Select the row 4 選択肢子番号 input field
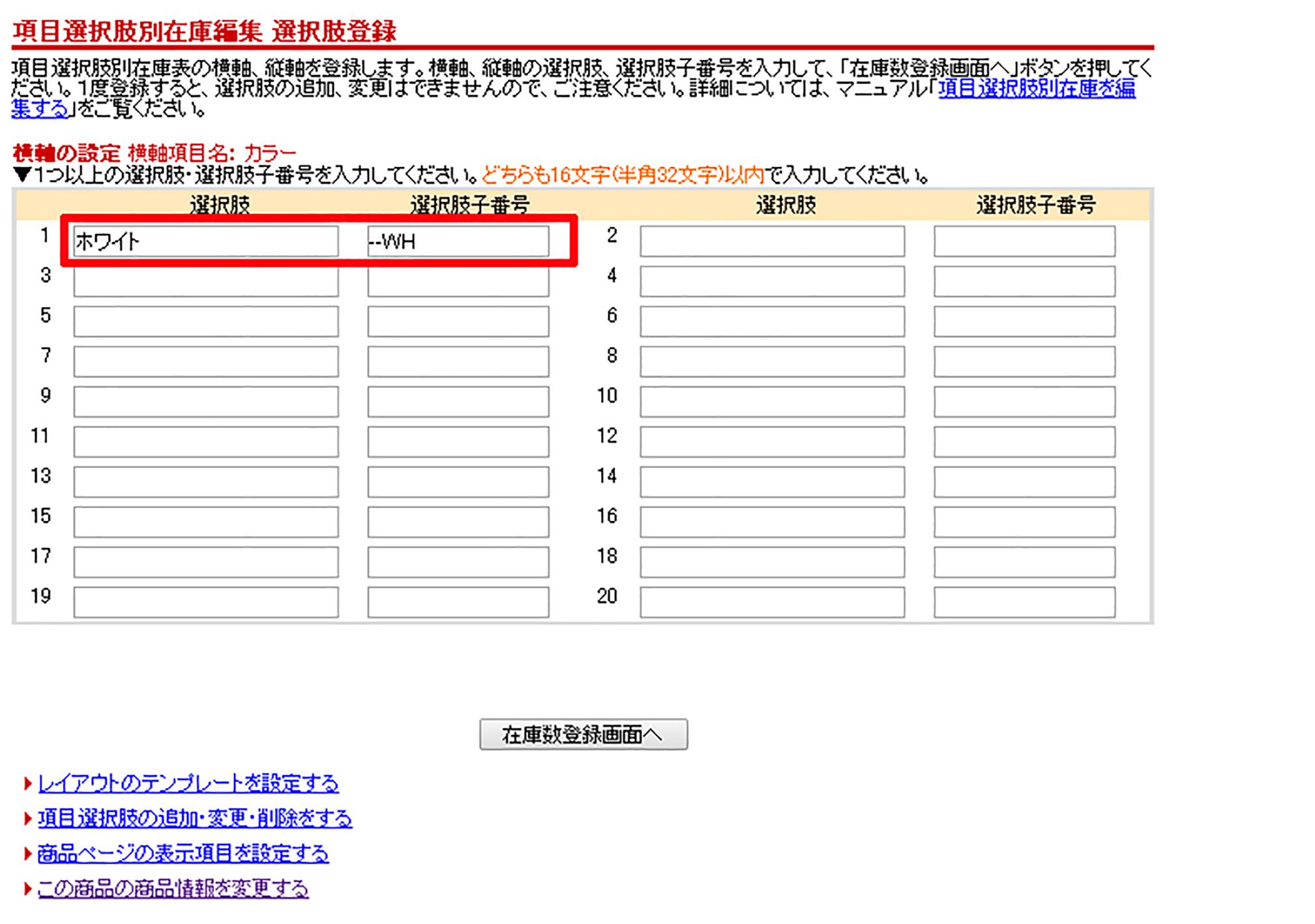 [x=1024, y=281]
